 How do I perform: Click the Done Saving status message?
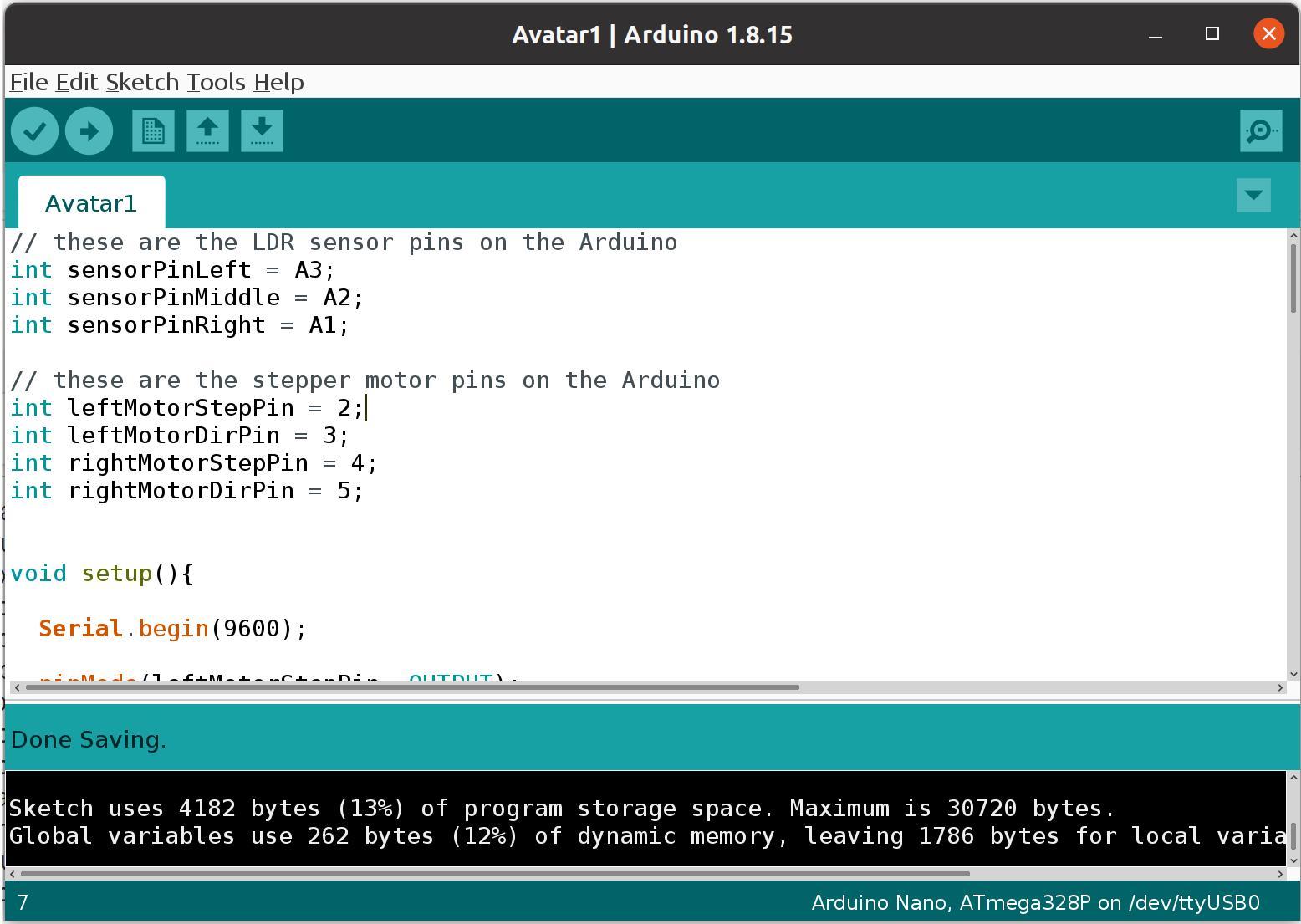coord(88,739)
